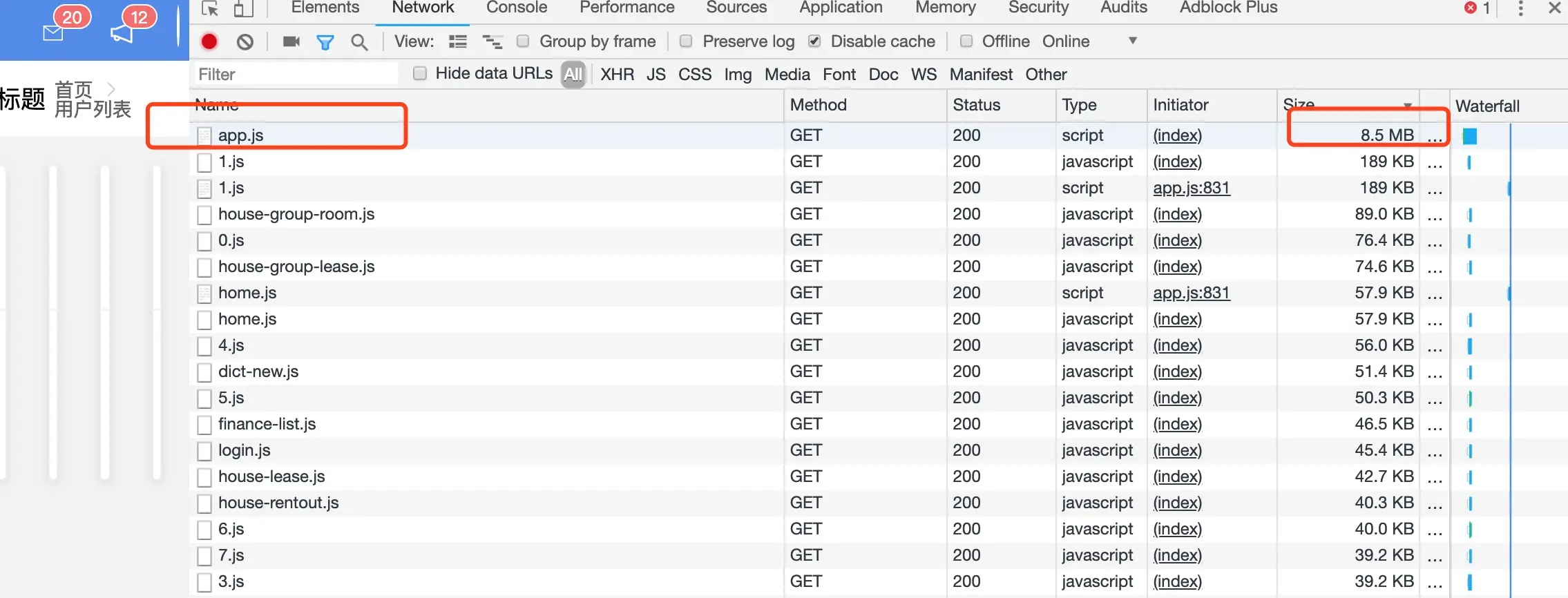Image resolution: width=1568 pixels, height=598 pixels.
Task: Enable Preserve log checkbox
Action: point(686,41)
